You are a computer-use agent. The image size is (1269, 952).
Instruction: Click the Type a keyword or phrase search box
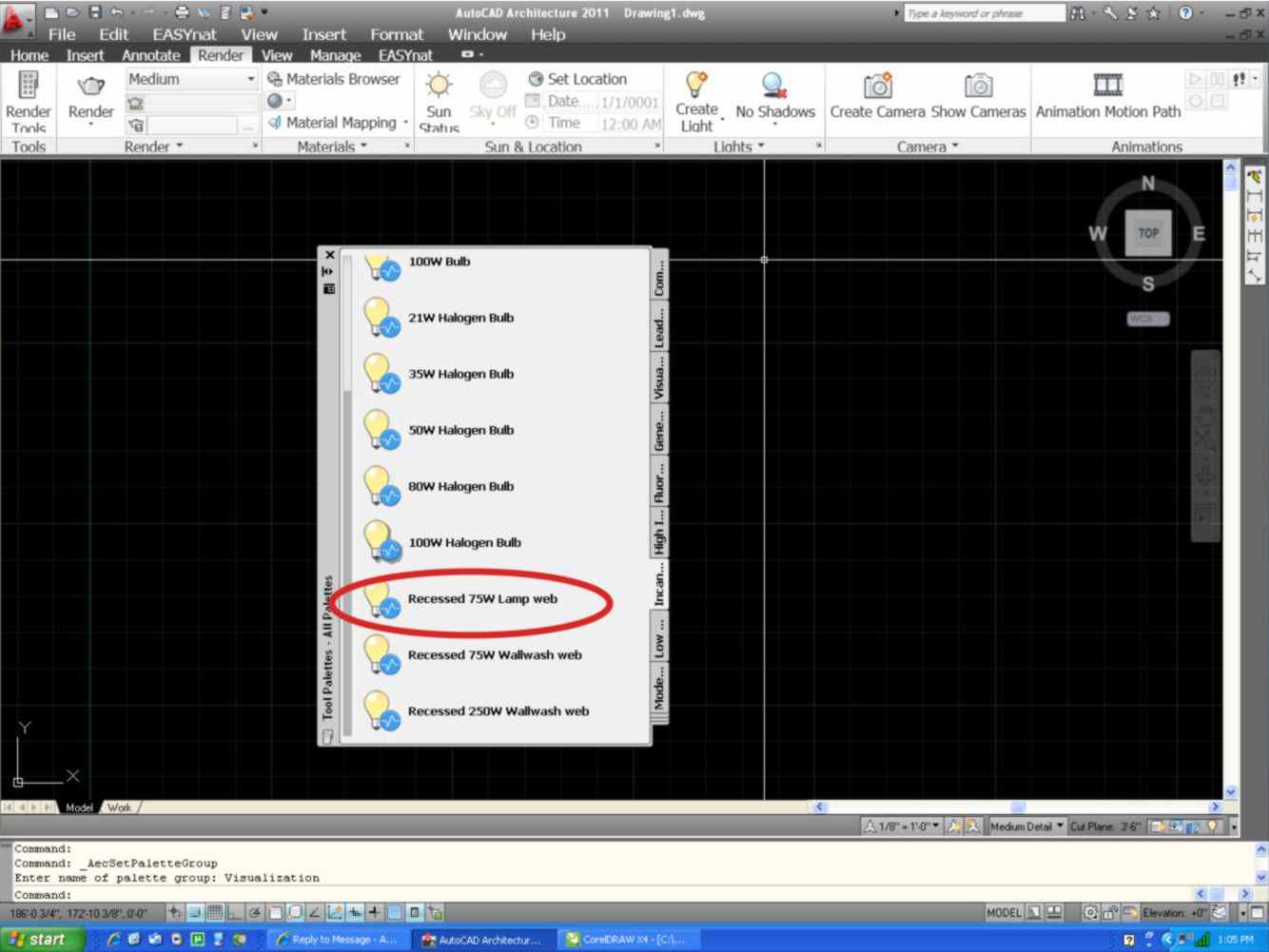(x=984, y=13)
